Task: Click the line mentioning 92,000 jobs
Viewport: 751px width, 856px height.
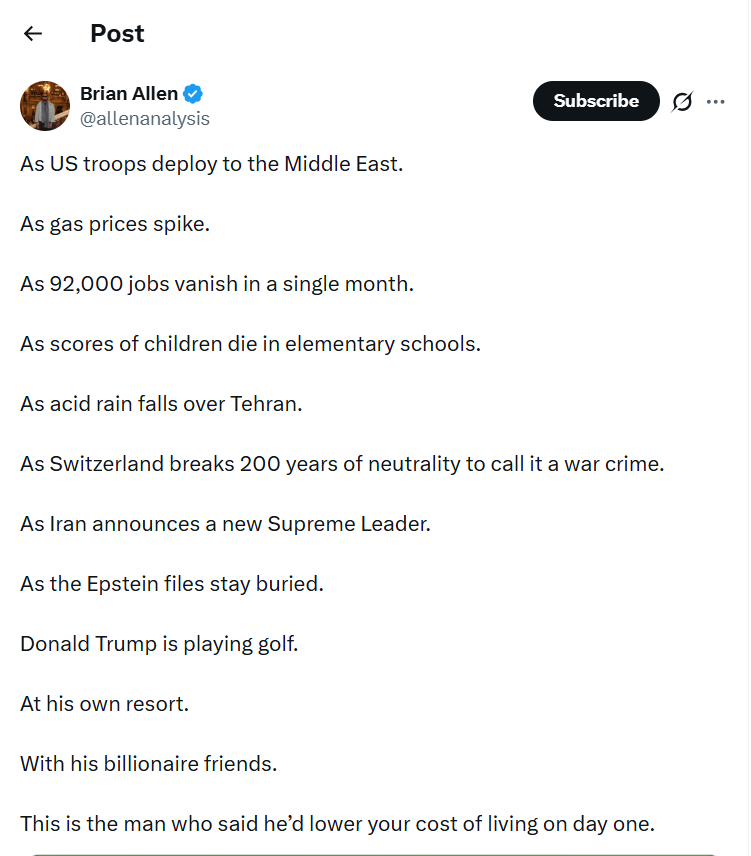Action: tap(216, 284)
